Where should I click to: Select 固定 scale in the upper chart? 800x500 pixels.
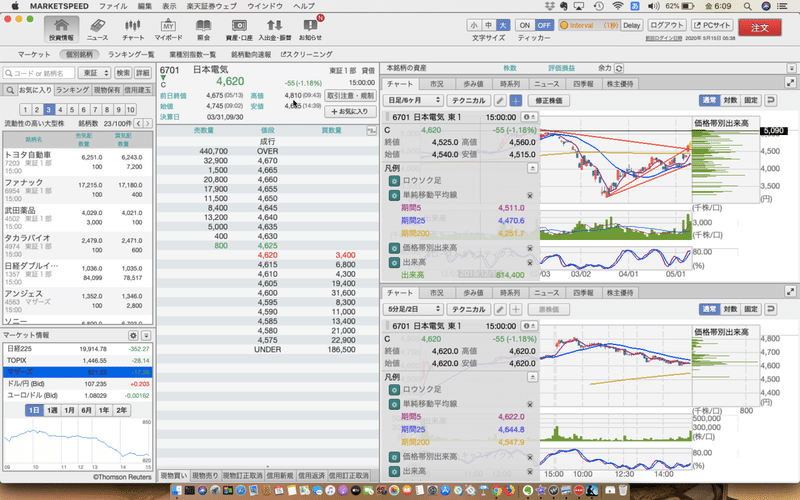[751, 101]
